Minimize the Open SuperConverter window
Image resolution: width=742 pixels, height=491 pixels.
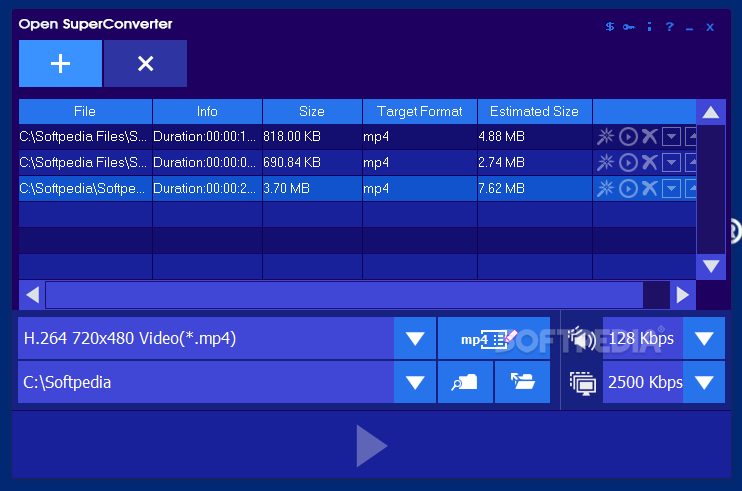(689, 28)
